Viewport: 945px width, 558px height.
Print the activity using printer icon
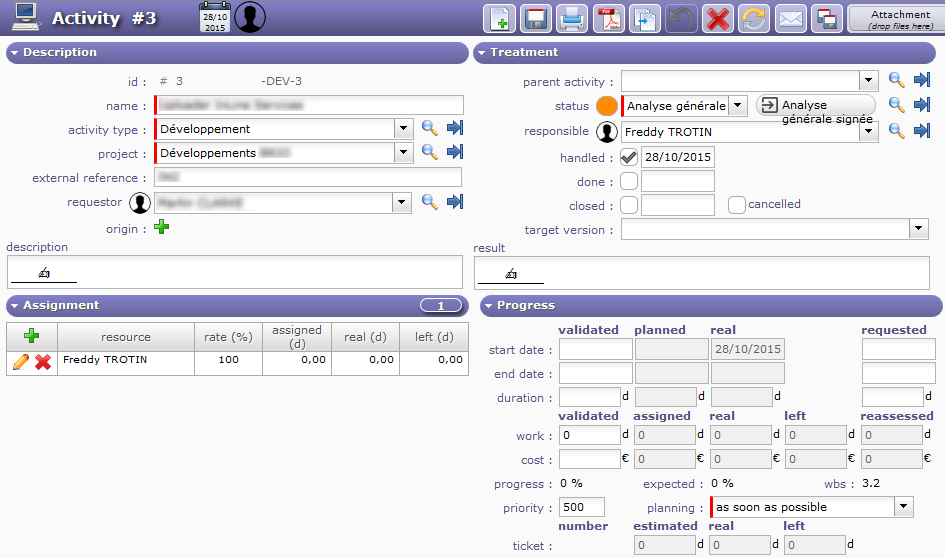pos(571,19)
